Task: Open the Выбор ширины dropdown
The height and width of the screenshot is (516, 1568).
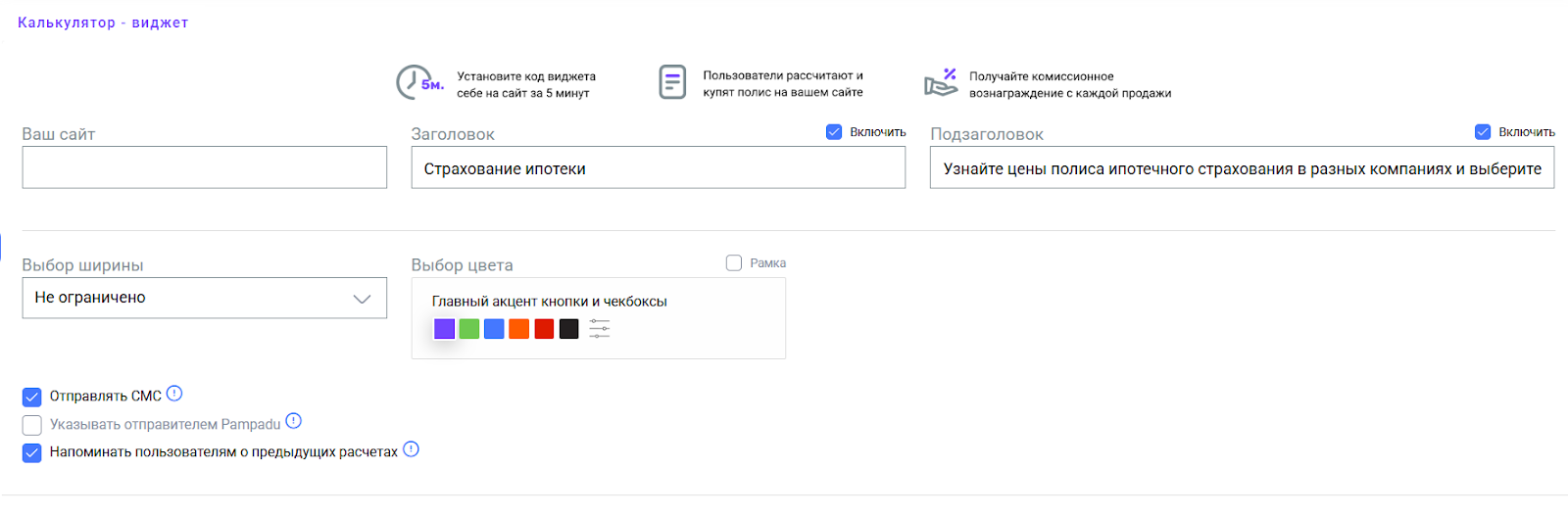Action: pos(205,298)
